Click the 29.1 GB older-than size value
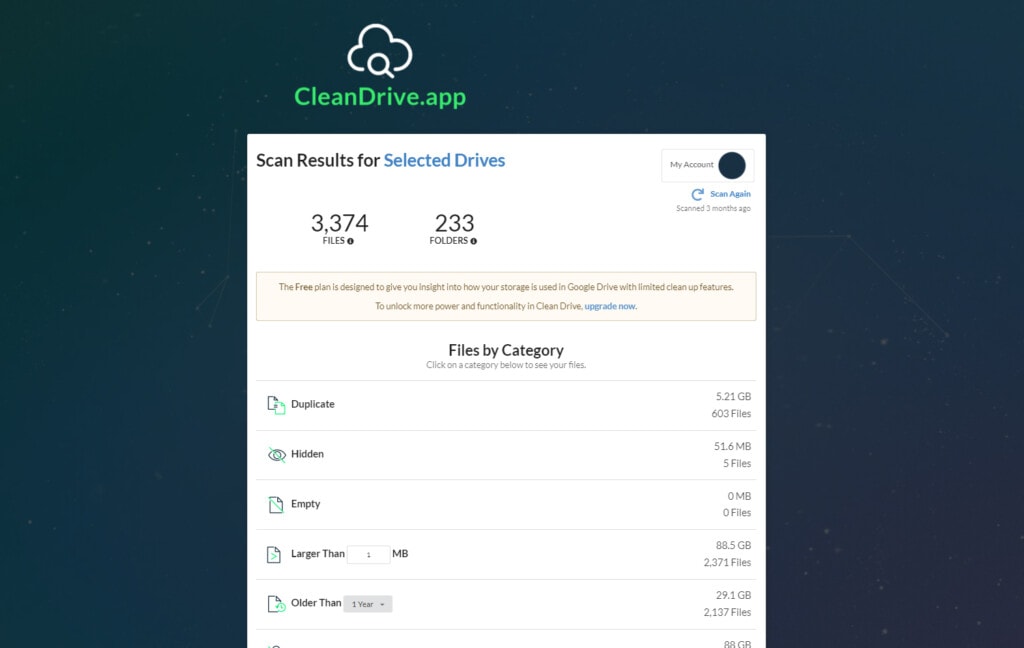 pyautogui.click(x=733, y=595)
